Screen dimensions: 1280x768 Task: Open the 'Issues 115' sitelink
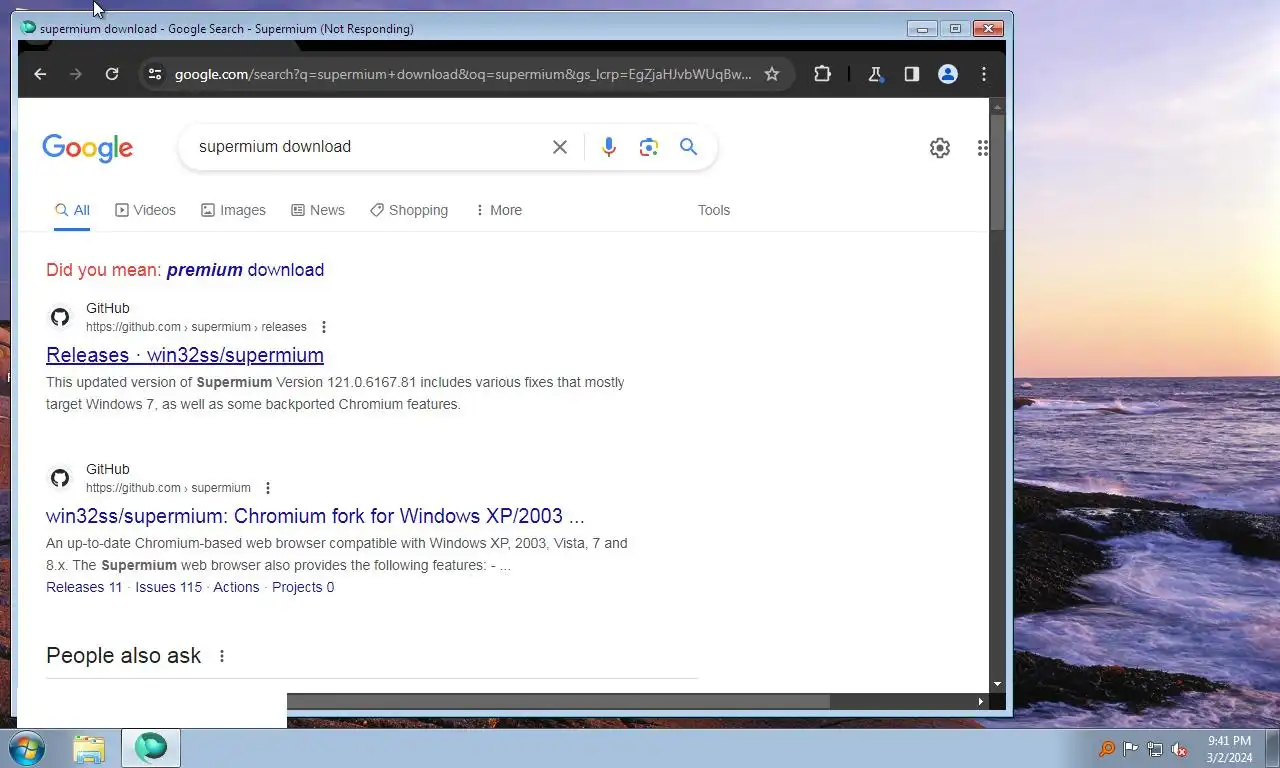[x=169, y=587]
